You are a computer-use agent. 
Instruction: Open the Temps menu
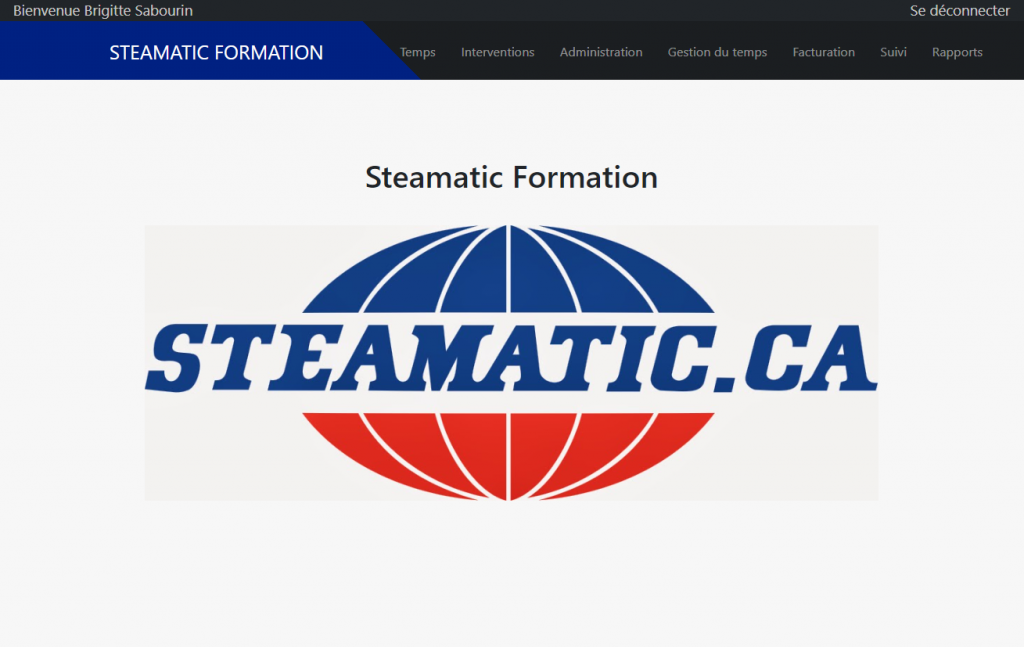pos(417,52)
